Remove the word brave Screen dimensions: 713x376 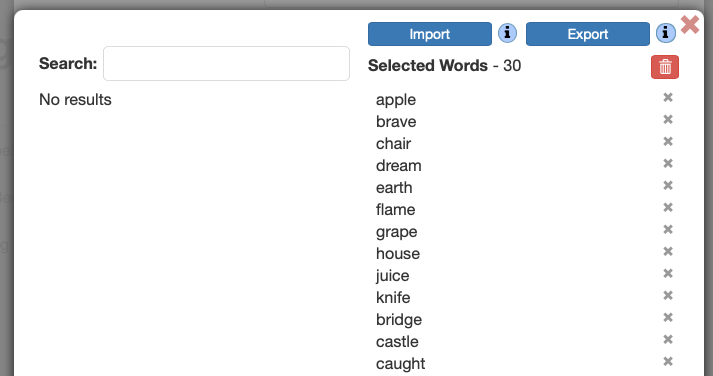[668, 120]
